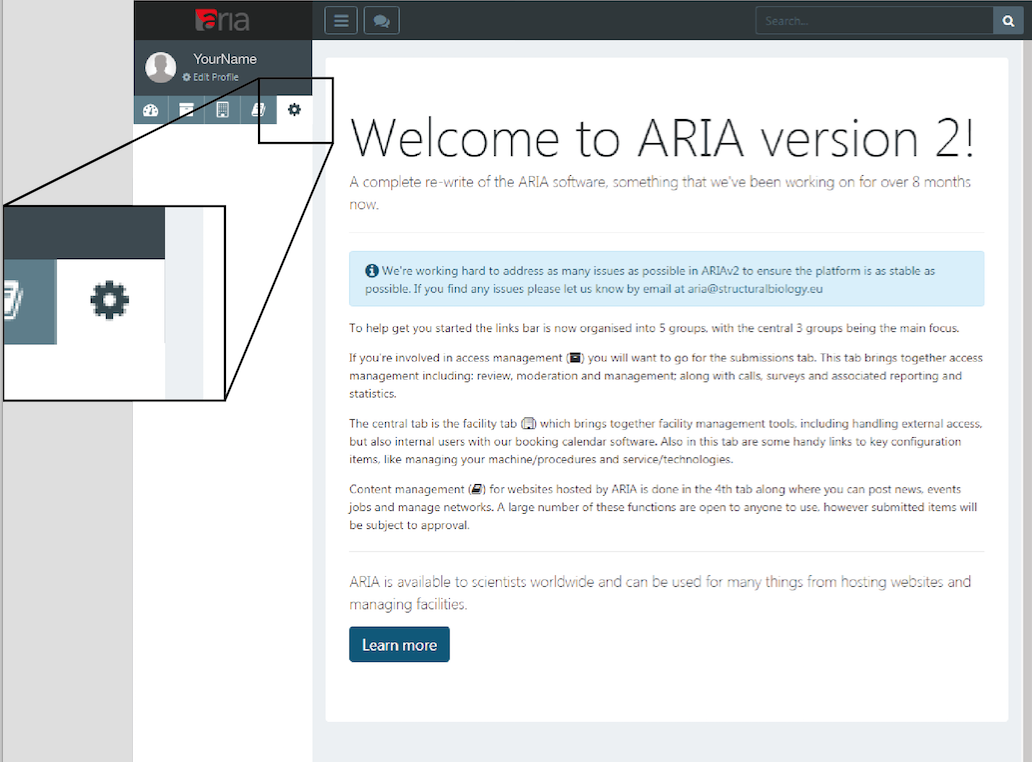Click the user avatar picture

pos(161,67)
